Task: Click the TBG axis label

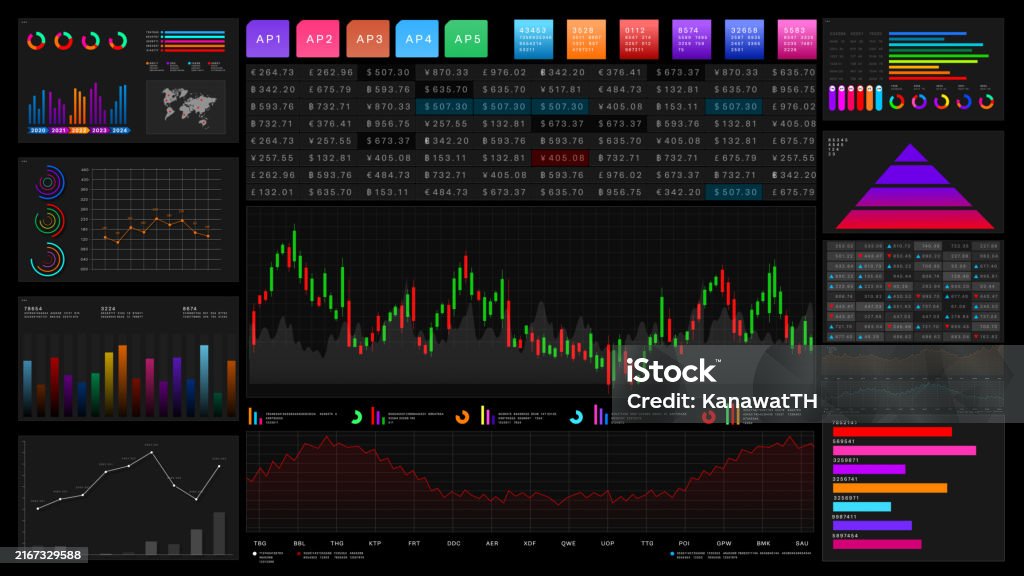Action: 260,543
